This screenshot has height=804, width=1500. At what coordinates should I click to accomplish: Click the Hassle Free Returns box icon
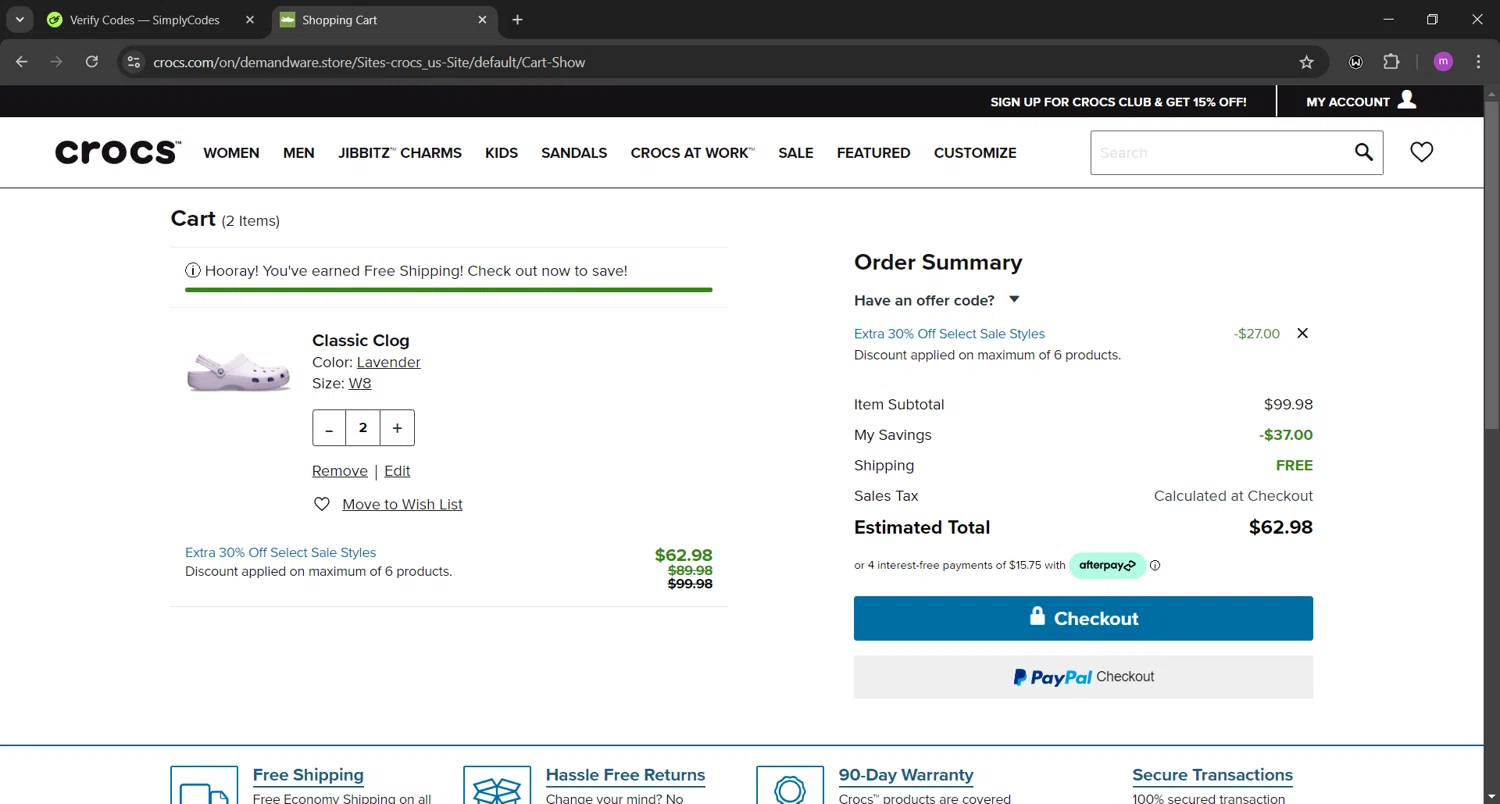497,786
